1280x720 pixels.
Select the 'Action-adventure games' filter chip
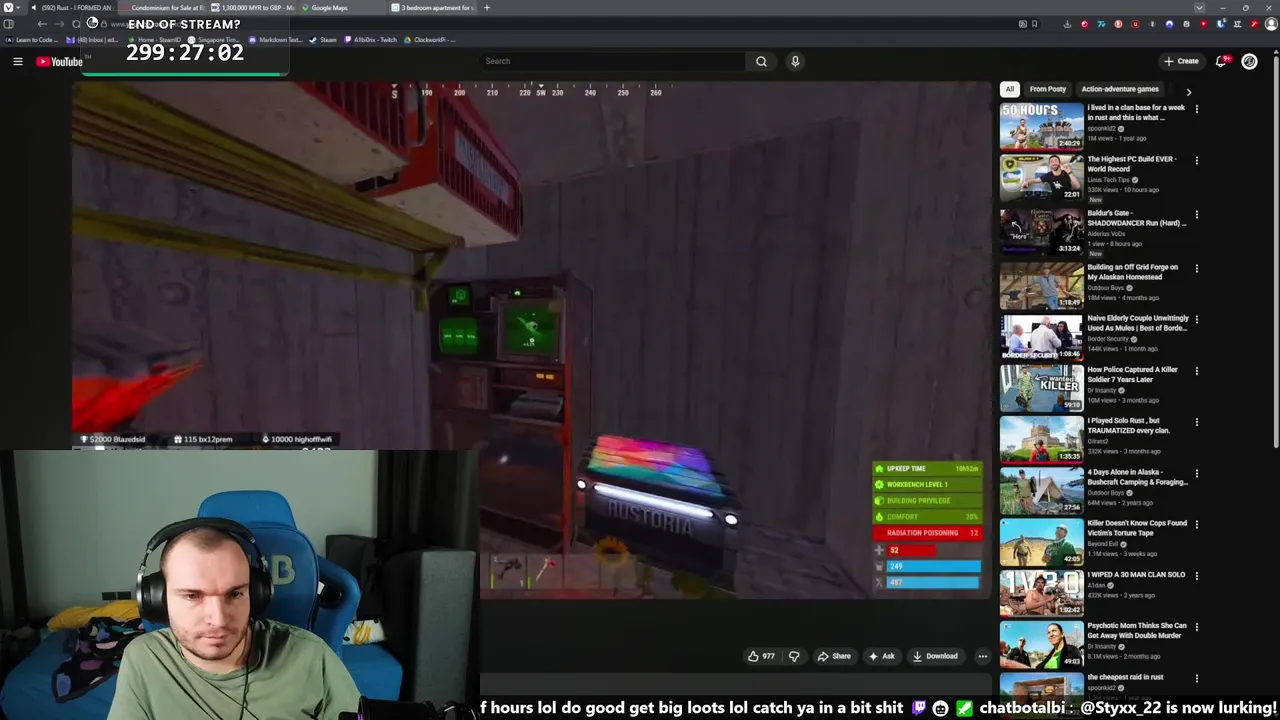point(1120,89)
